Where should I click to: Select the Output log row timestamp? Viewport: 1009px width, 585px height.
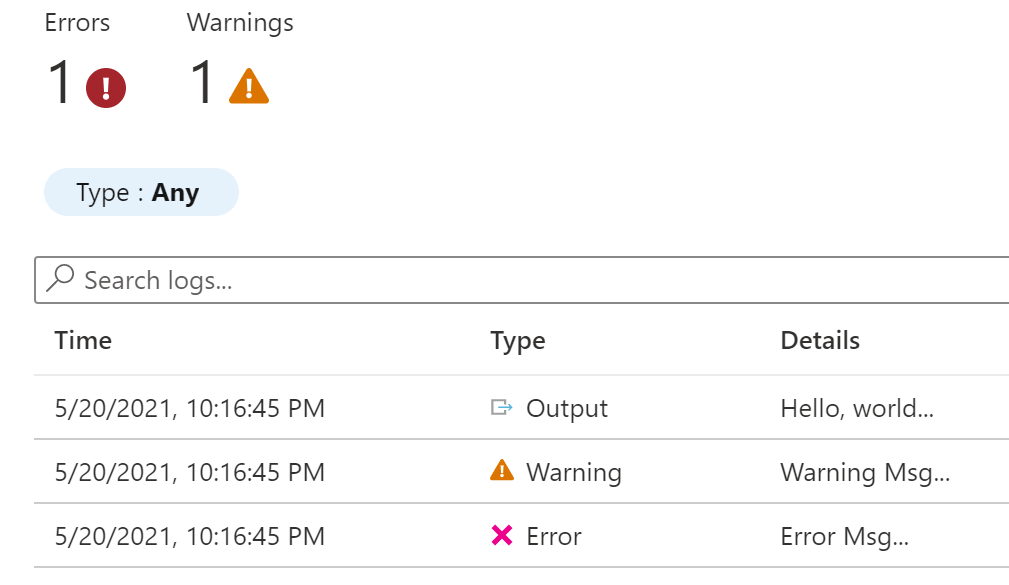click(190, 409)
